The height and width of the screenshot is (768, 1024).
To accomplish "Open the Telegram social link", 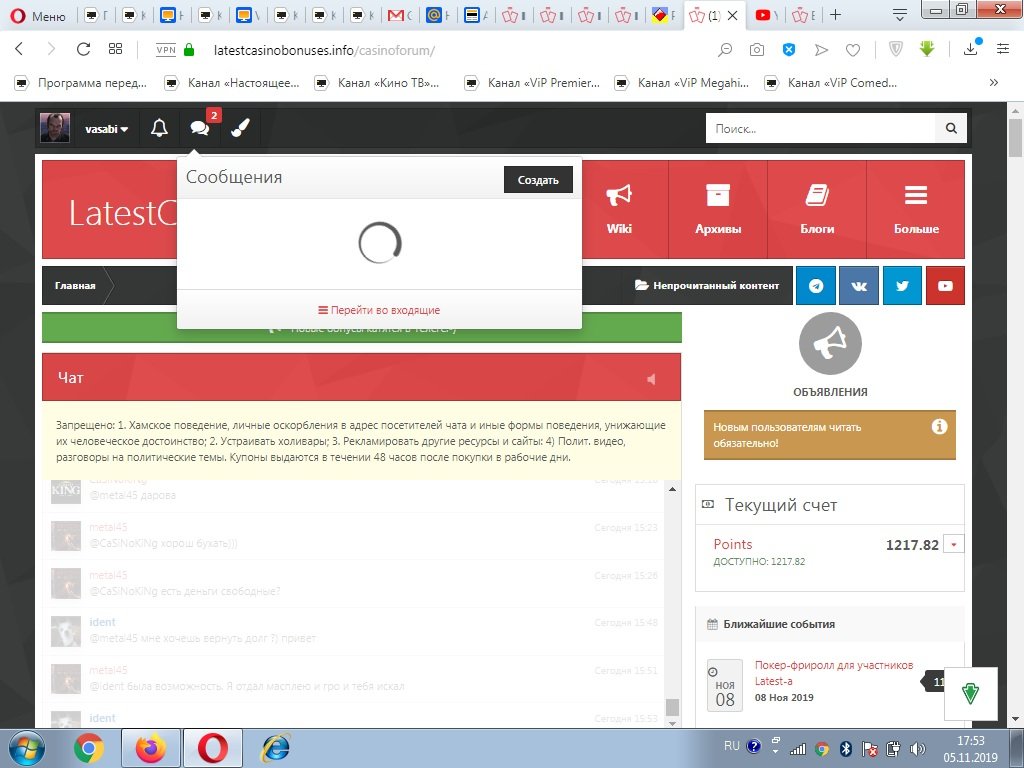I will pos(815,286).
